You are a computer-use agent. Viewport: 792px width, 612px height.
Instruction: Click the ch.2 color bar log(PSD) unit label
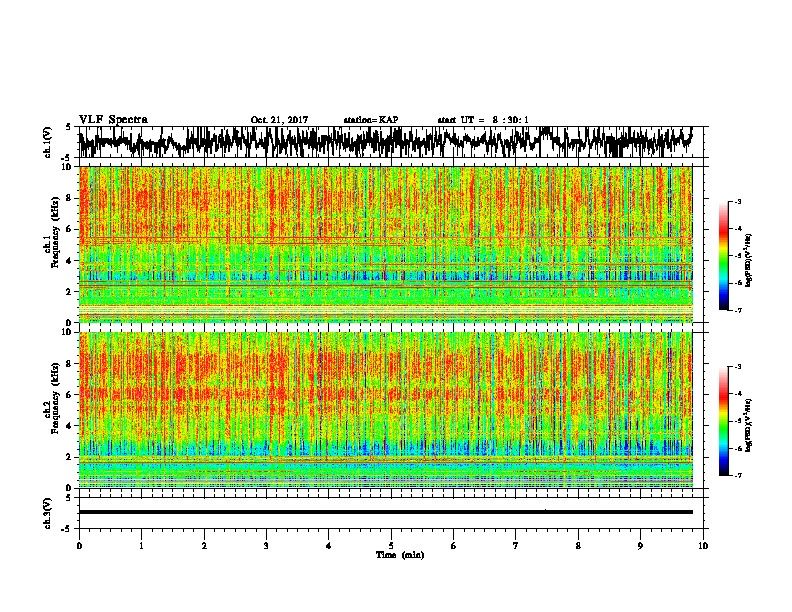point(750,425)
